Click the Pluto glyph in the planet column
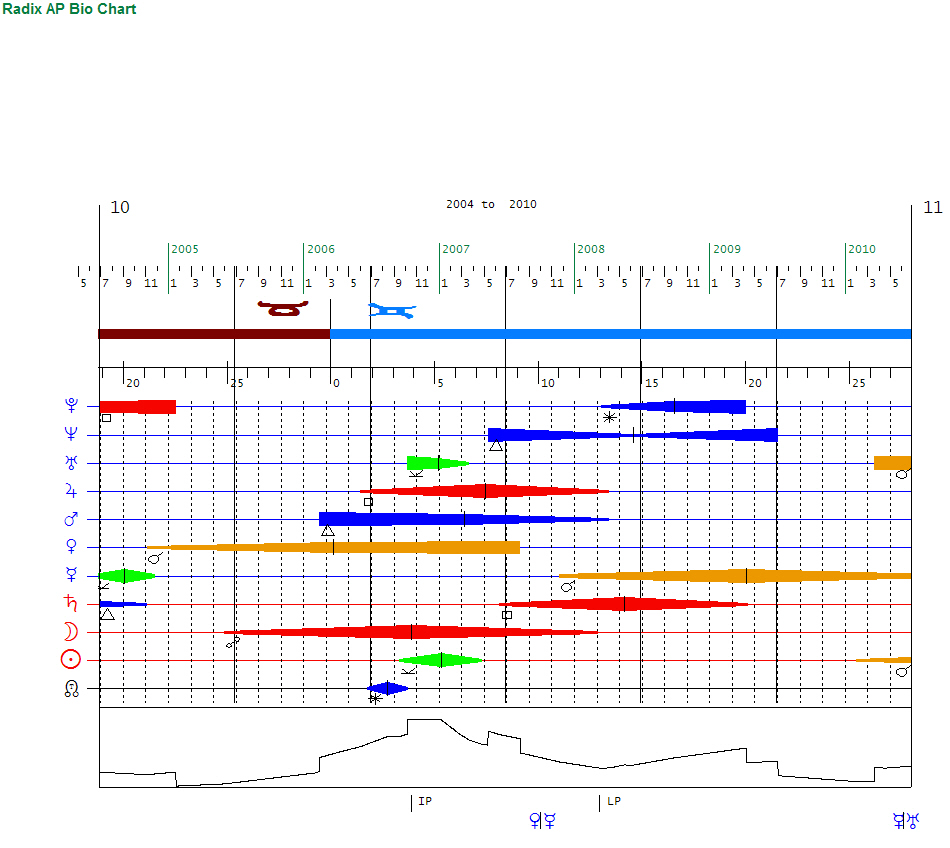 (71, 406)
